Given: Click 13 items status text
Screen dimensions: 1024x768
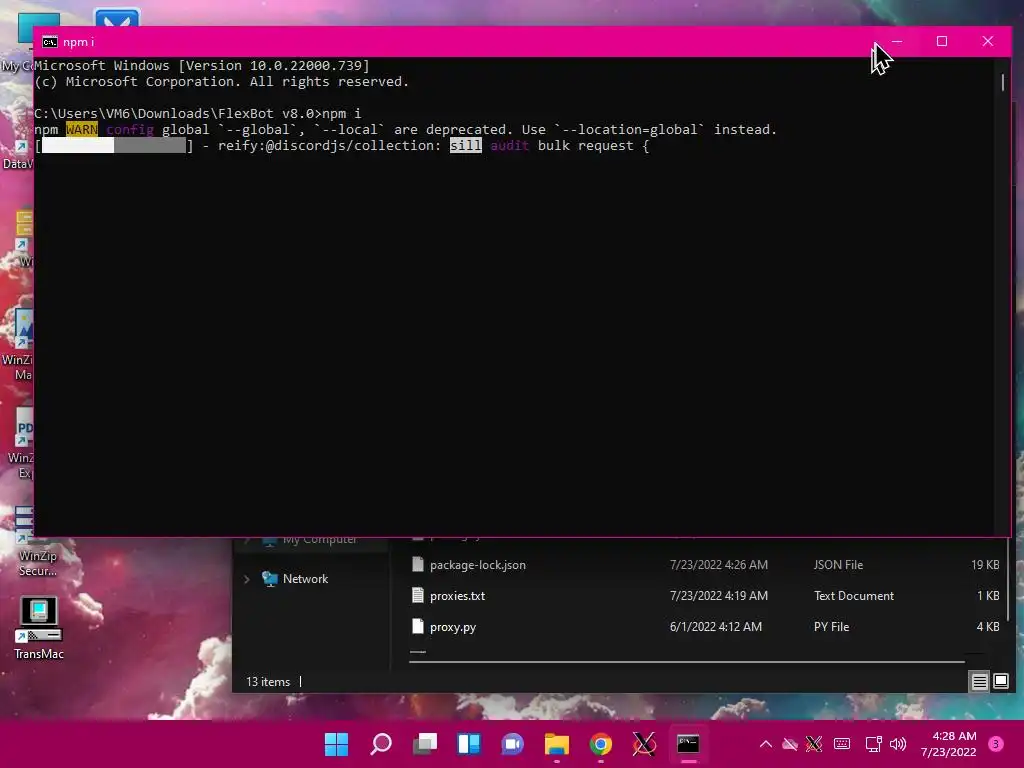Looking at the screenshot, I should coord(268,682).
